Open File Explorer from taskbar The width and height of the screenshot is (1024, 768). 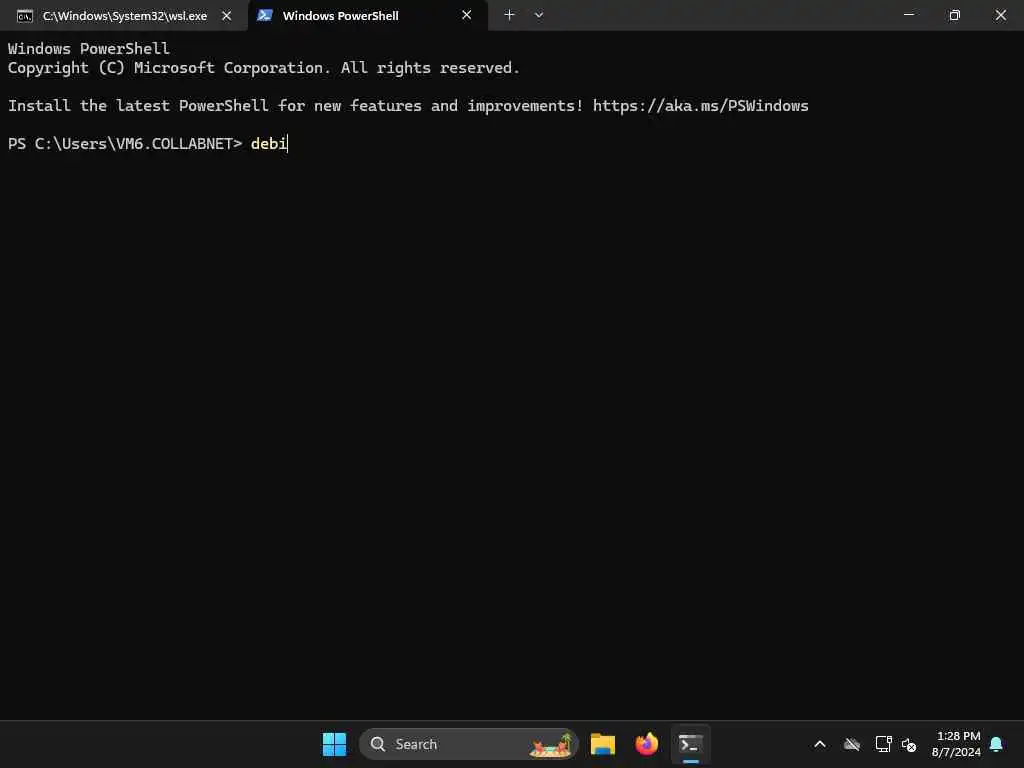(603, 744)
